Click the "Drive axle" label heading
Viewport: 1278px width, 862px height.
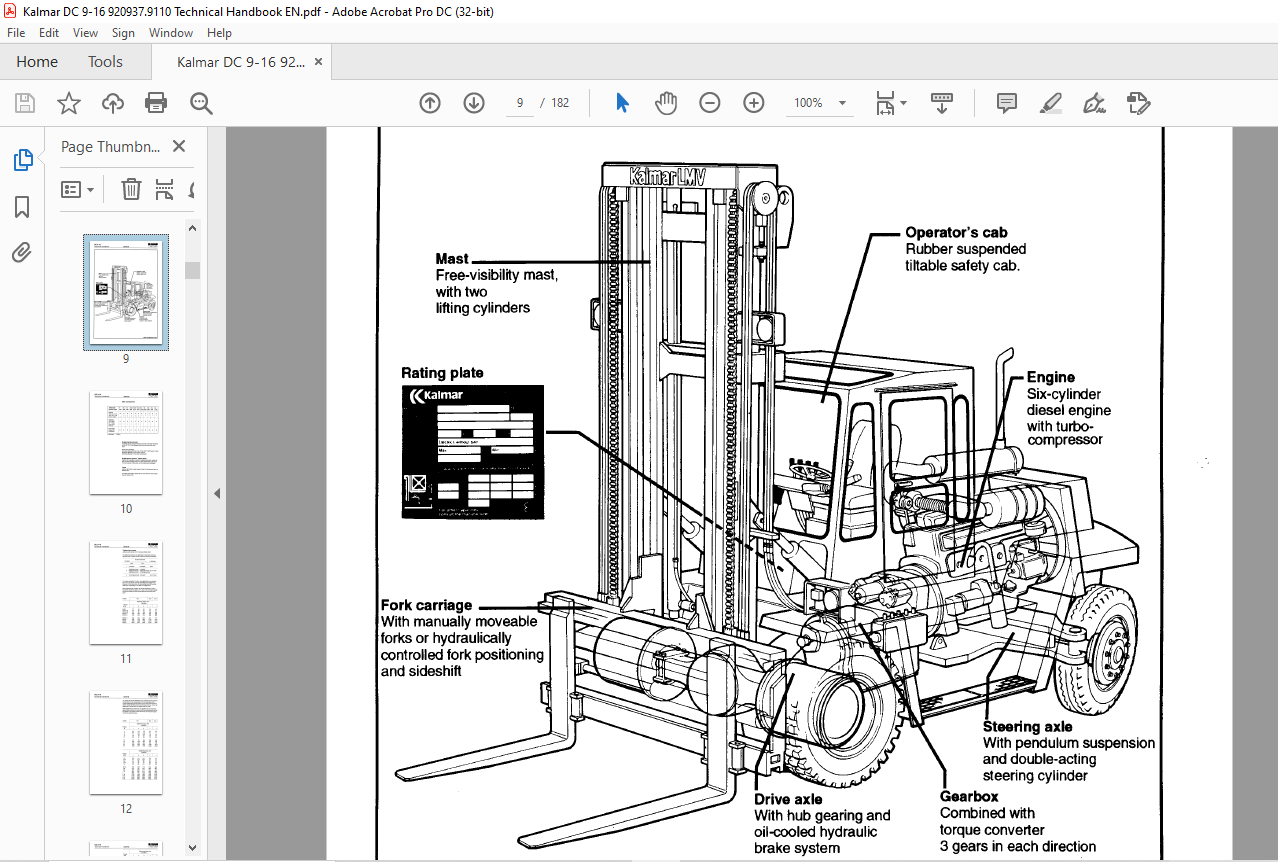pos(789,800)
